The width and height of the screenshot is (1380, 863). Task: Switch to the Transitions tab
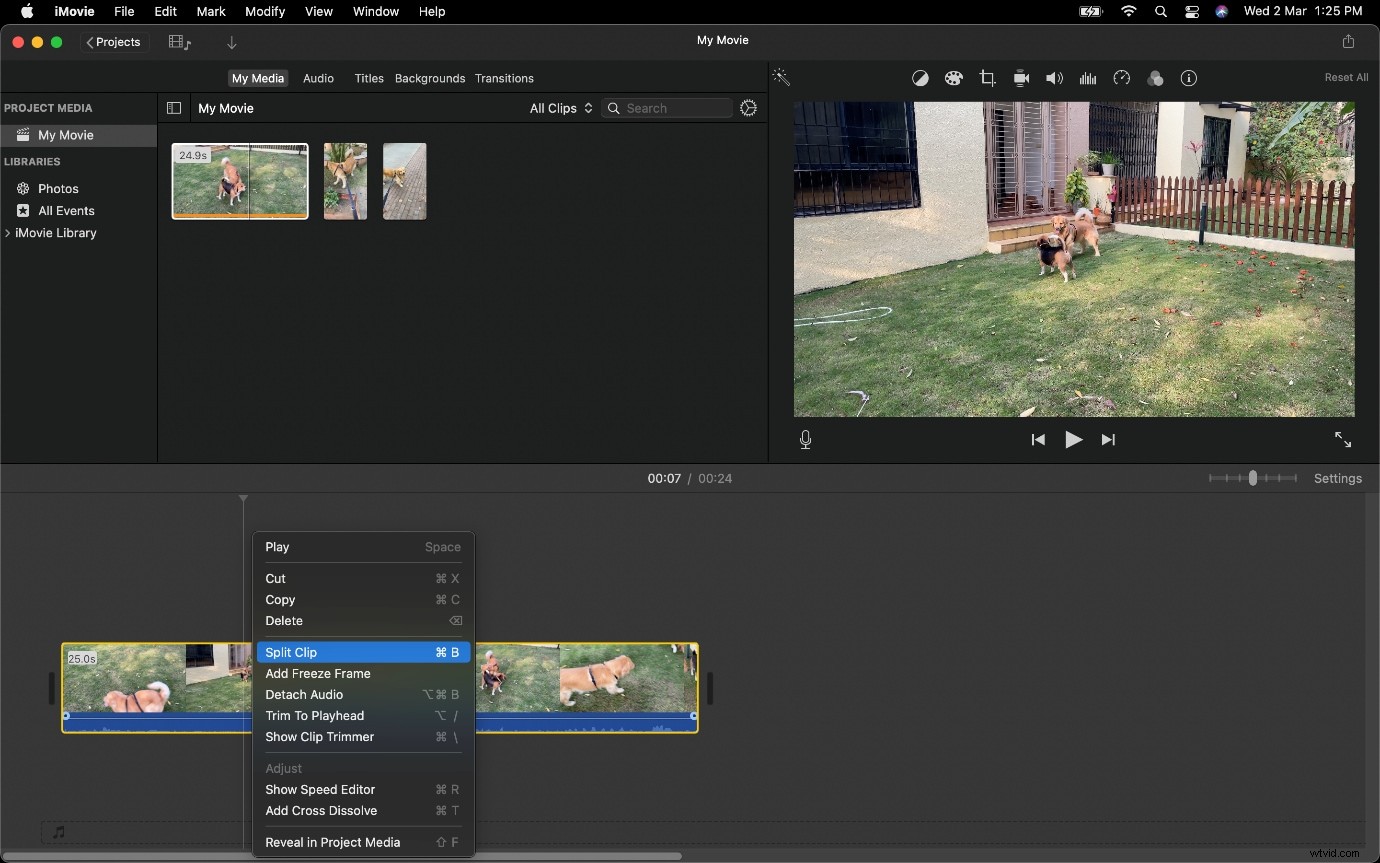[x=505, y=78]
